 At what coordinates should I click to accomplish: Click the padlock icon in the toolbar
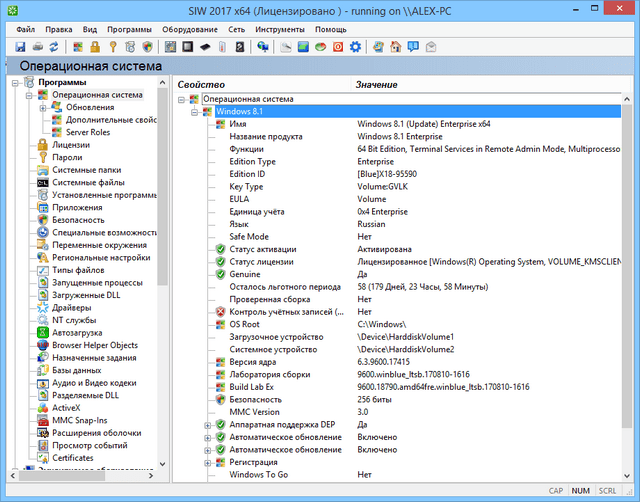click(x=95, y=46)
